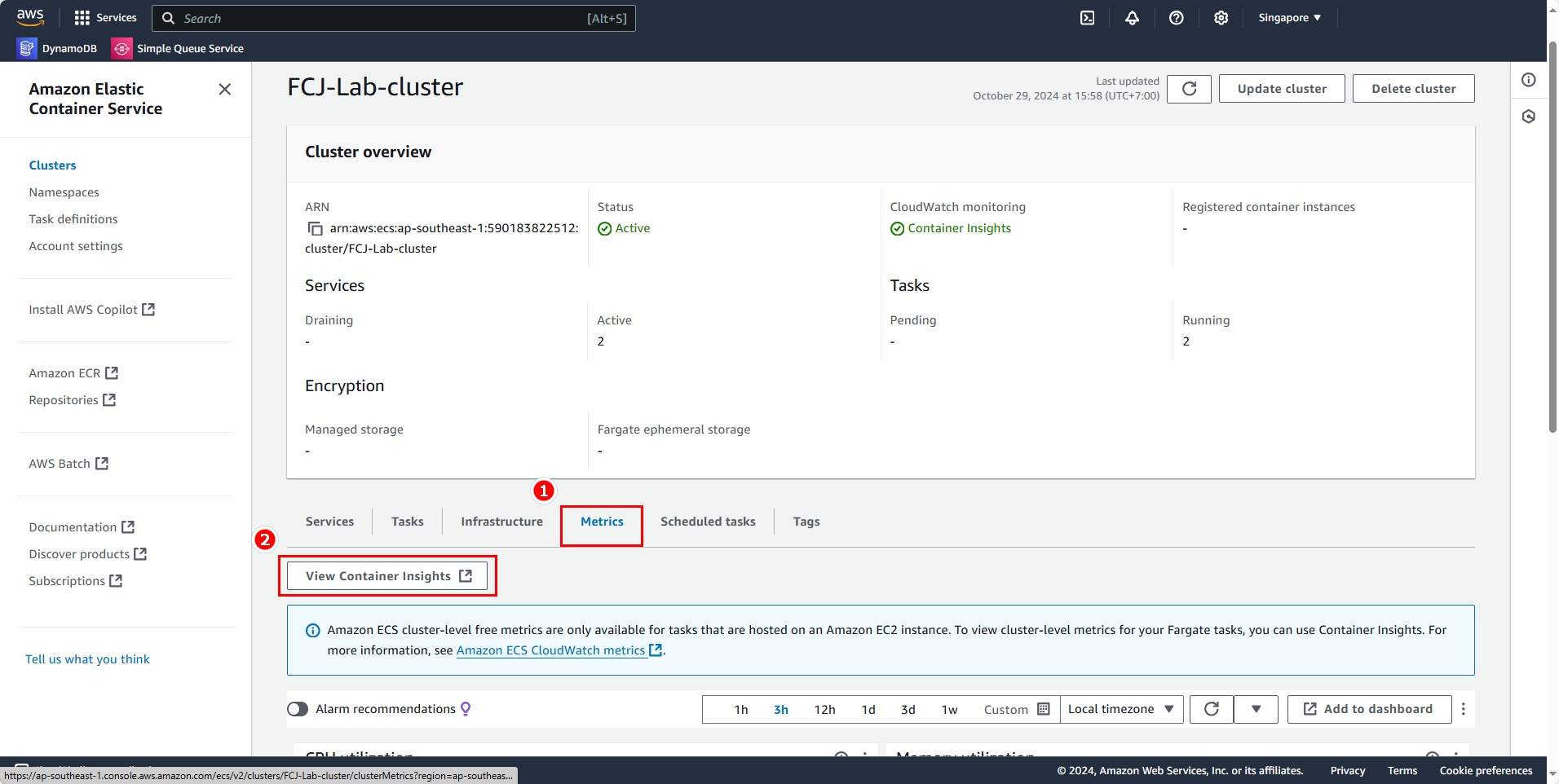The height and width of the screenshot is (784, 1559).
Task: Click Add to dashboard button
Action: pos(1369,709)
